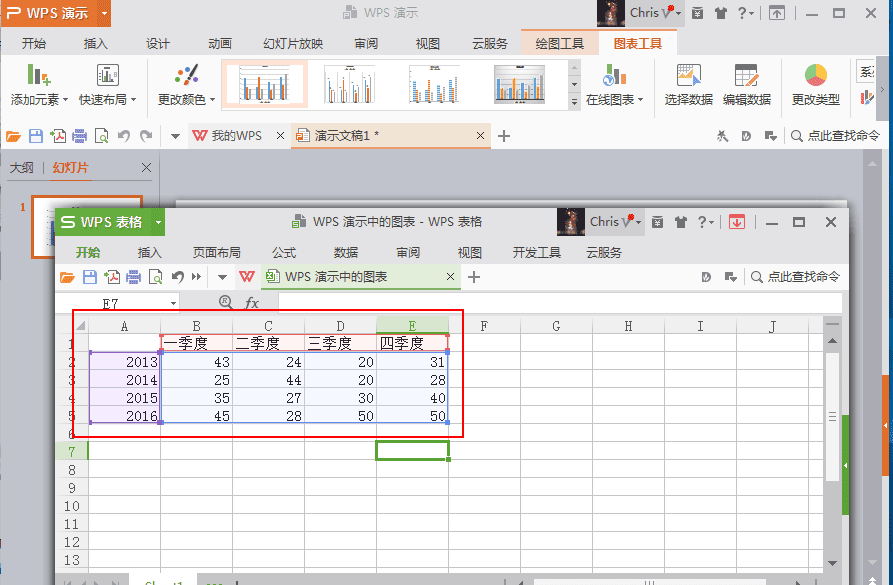The height and width of the screenshot is (585, 893).
Task: Switch to 我的WPS document tab
Action: pyautogui.click(x=236, y=136)
